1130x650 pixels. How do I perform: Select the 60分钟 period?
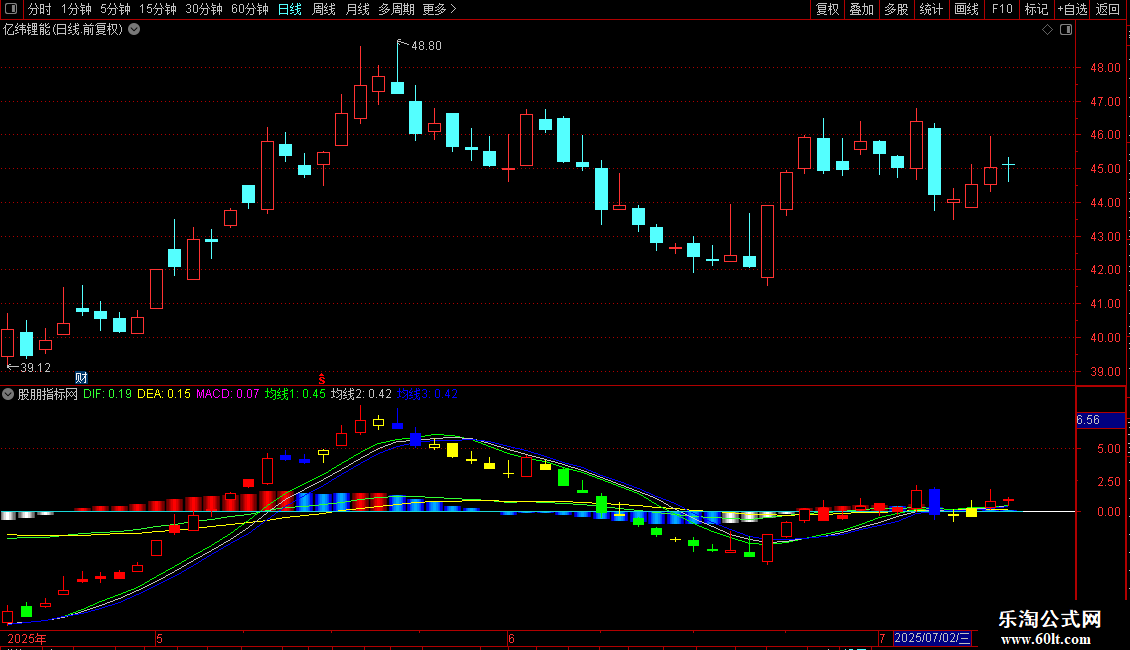(249, 9)
